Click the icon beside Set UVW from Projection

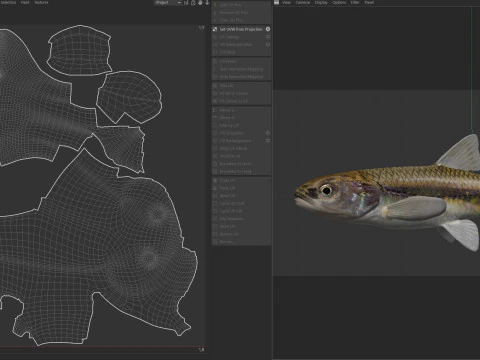[x=215, y=29]
